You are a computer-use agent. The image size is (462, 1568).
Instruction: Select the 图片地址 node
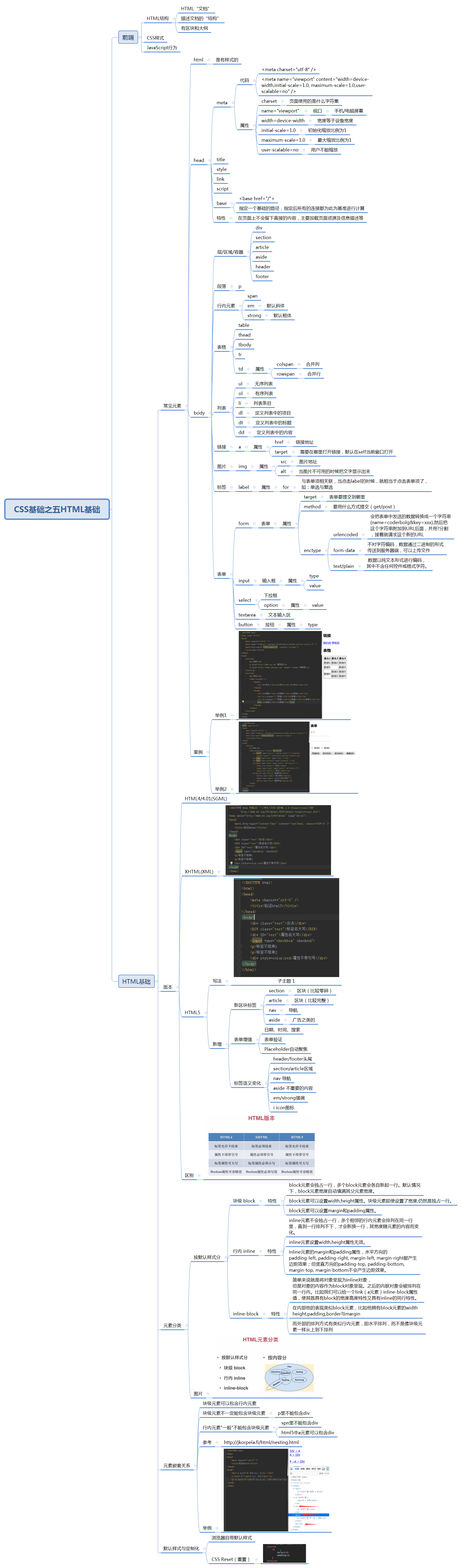pos(308,461)
